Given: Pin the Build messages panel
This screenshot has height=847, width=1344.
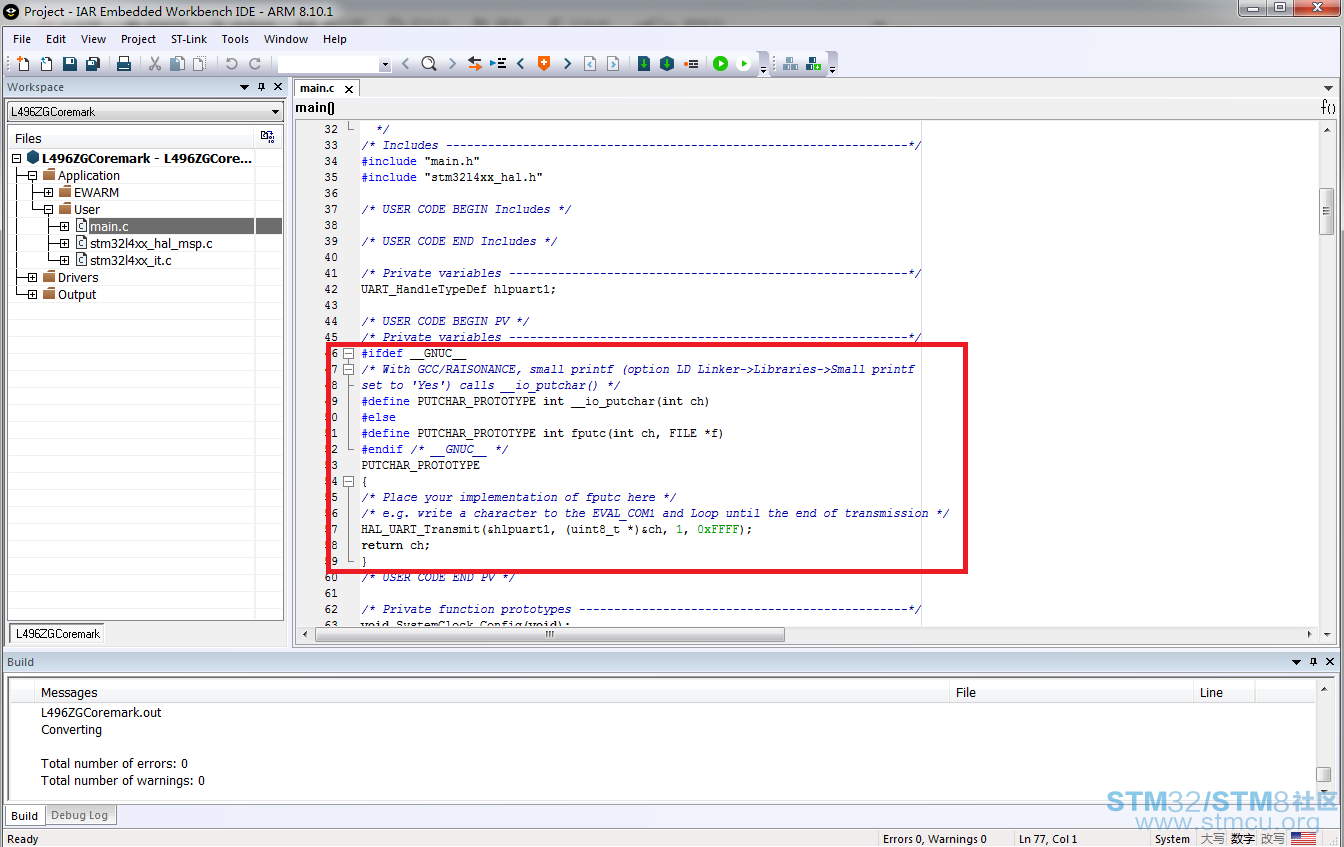Looking at the screenshot, I should (x=1313, y=662).
